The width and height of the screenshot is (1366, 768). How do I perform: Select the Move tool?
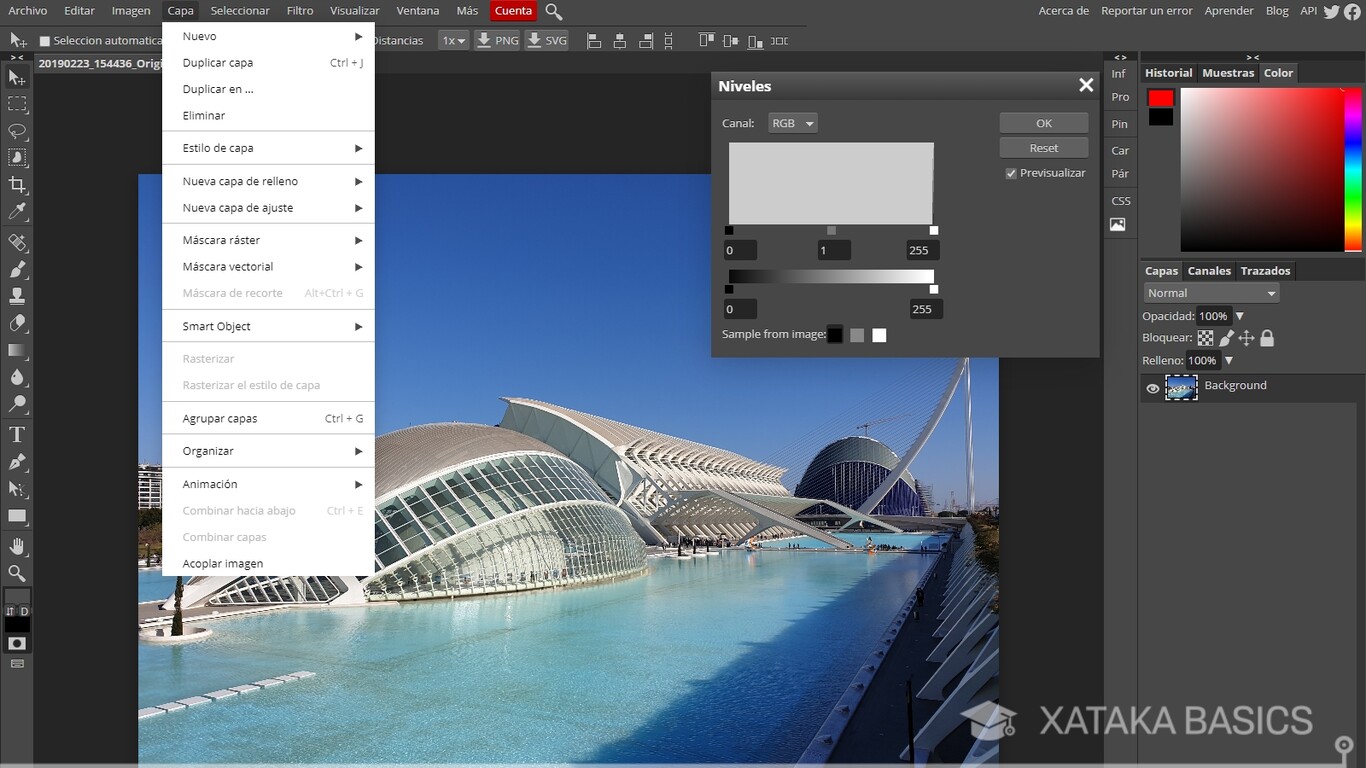click(x=14, y=76)
